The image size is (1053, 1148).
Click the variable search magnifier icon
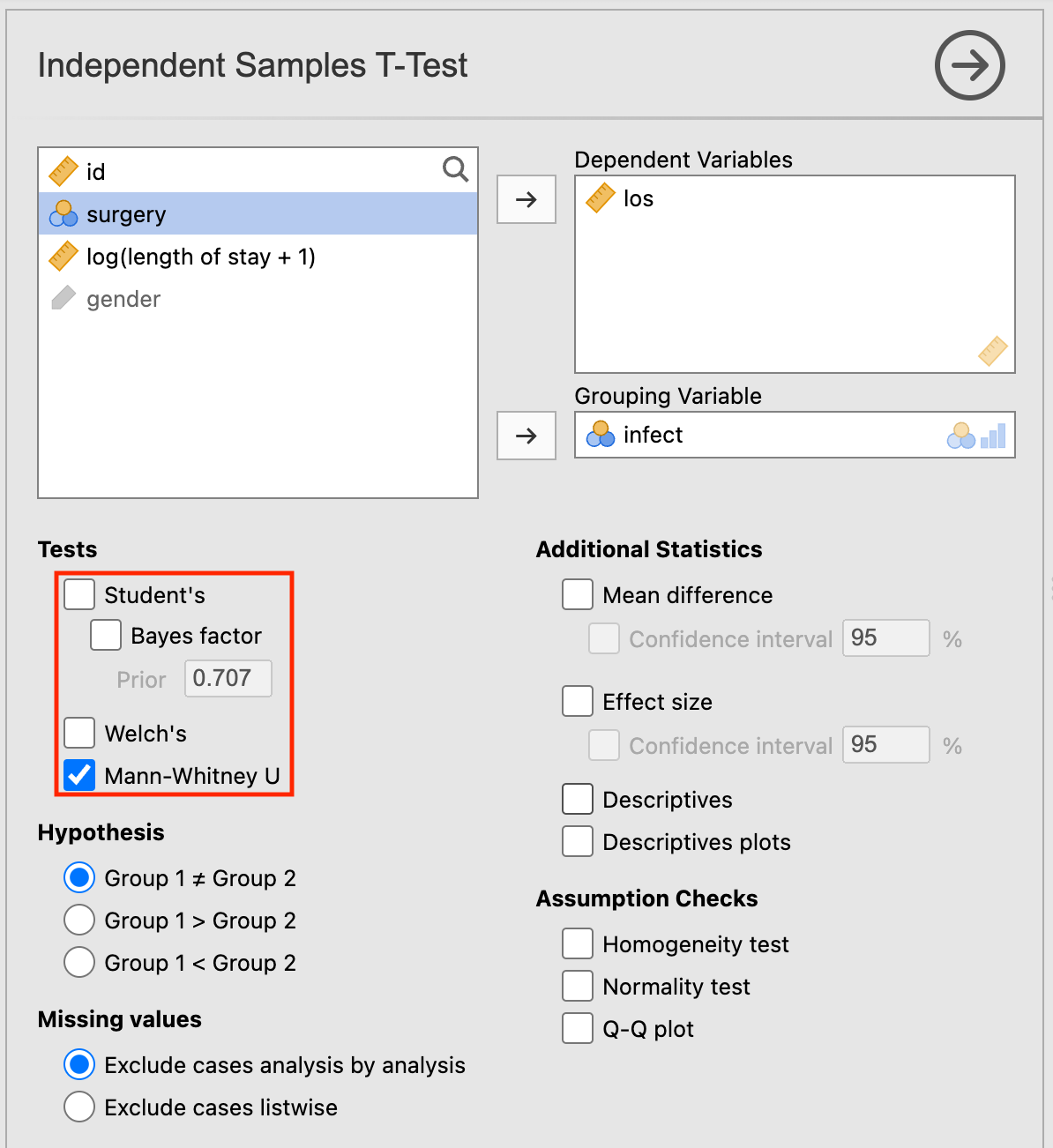[455, 169]
